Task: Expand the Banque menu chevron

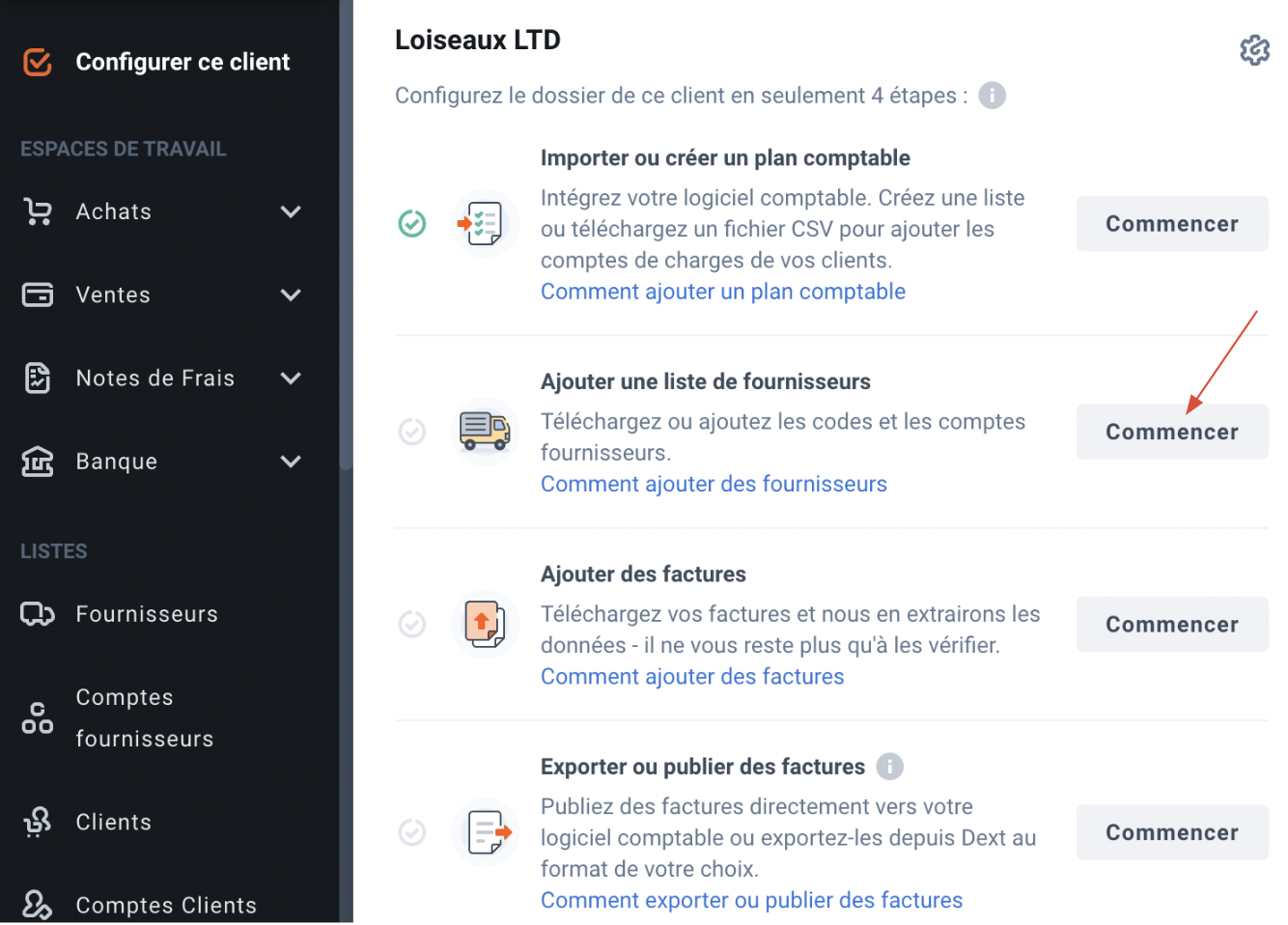Action: click(291, 462)
